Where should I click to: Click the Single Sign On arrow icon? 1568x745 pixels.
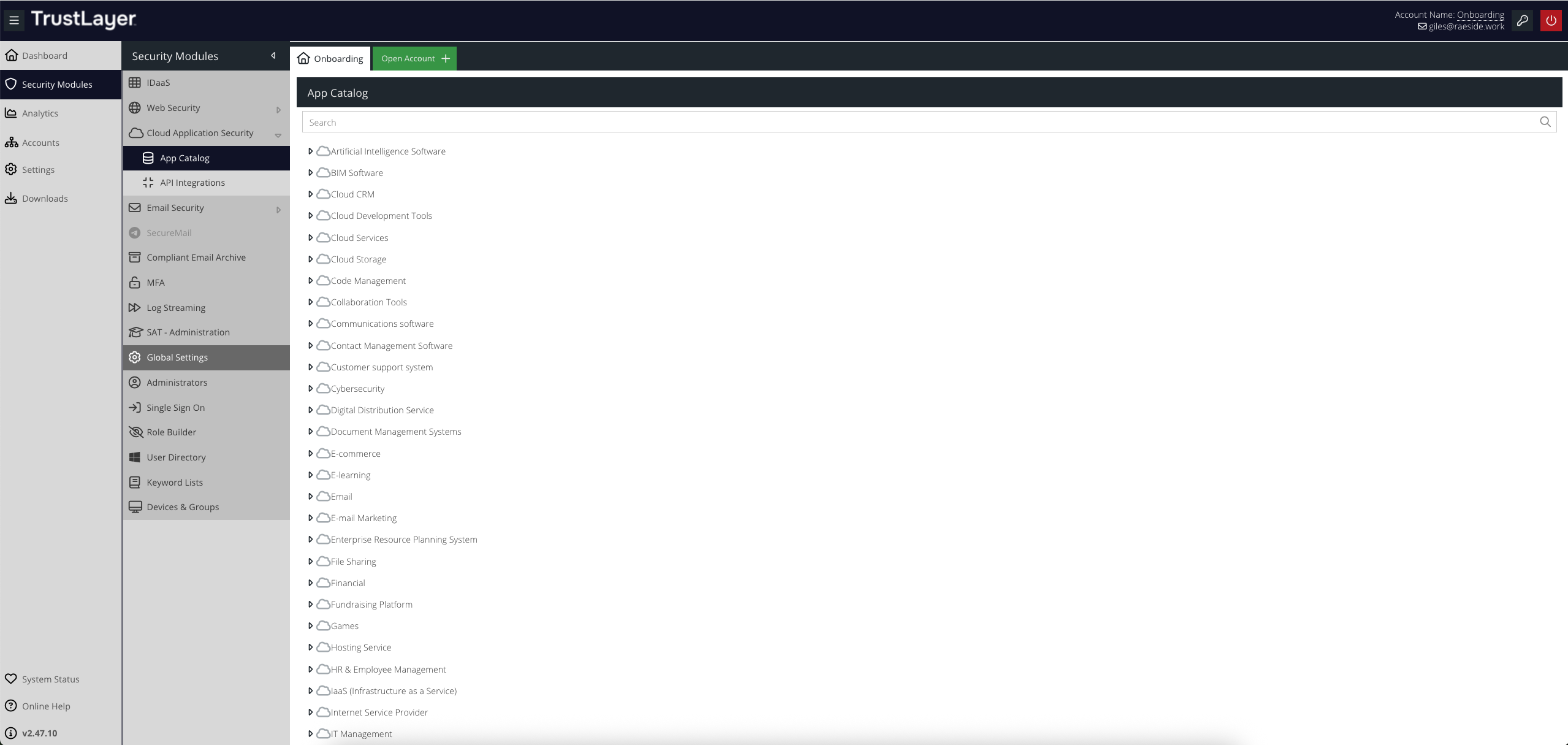point(135,407)
